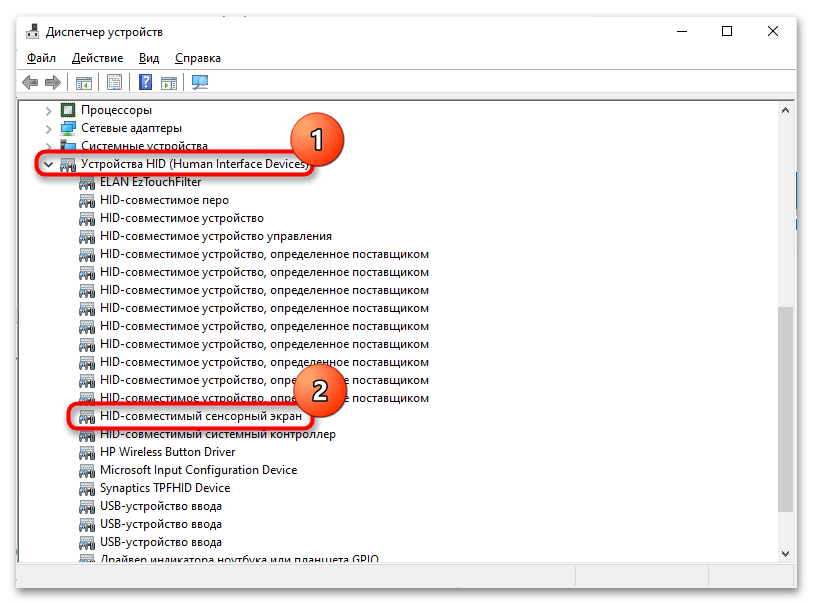Image resolution: width=813 pixels, height=604 pixels.
Task: Select HID-совместимое устройство управления
Action: pos(216,236)
